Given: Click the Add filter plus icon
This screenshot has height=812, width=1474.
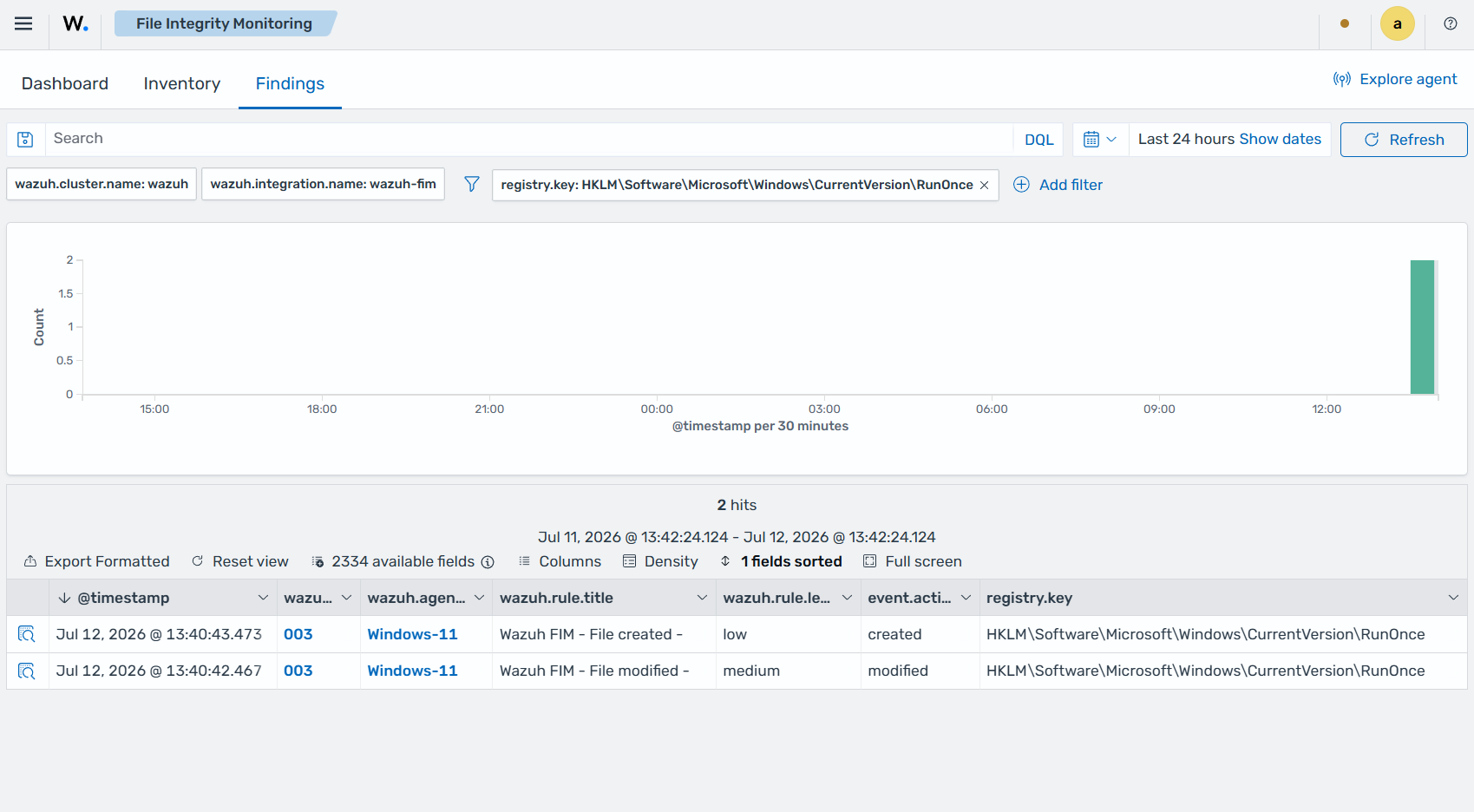Looking at the screenshot, I should point(1022,184).
